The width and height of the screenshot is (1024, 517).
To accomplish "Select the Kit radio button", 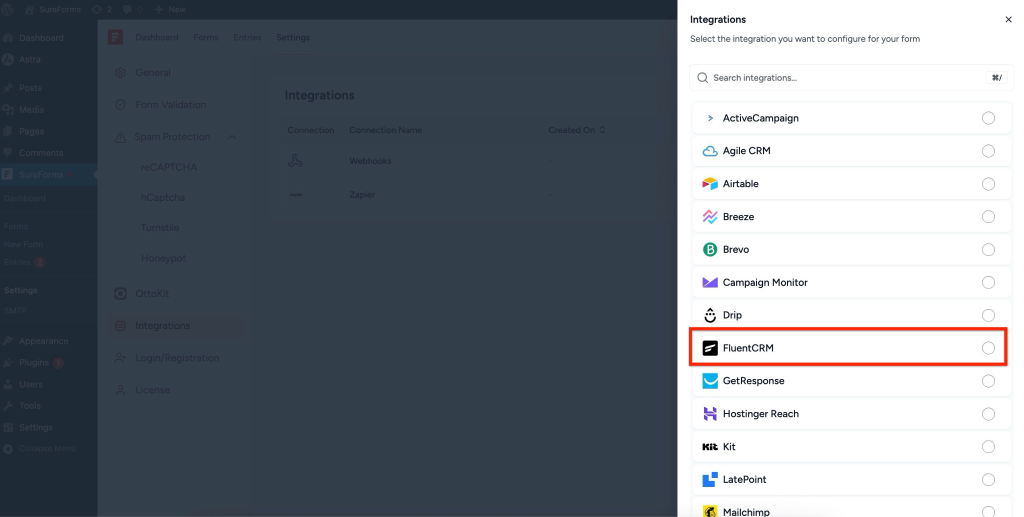I will (x=988, y=446).
